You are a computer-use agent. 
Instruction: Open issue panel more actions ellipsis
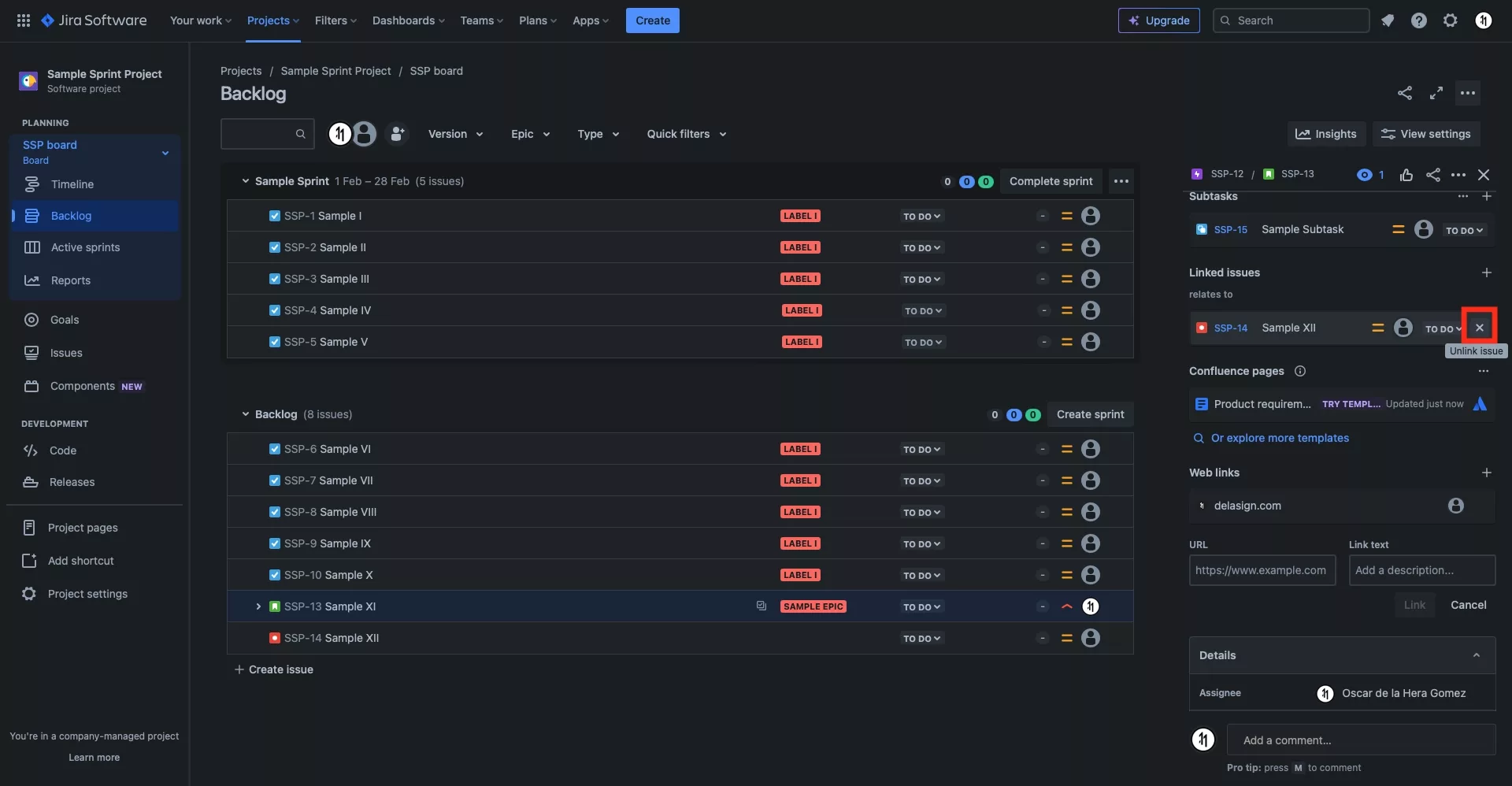tap(1458, 175)
